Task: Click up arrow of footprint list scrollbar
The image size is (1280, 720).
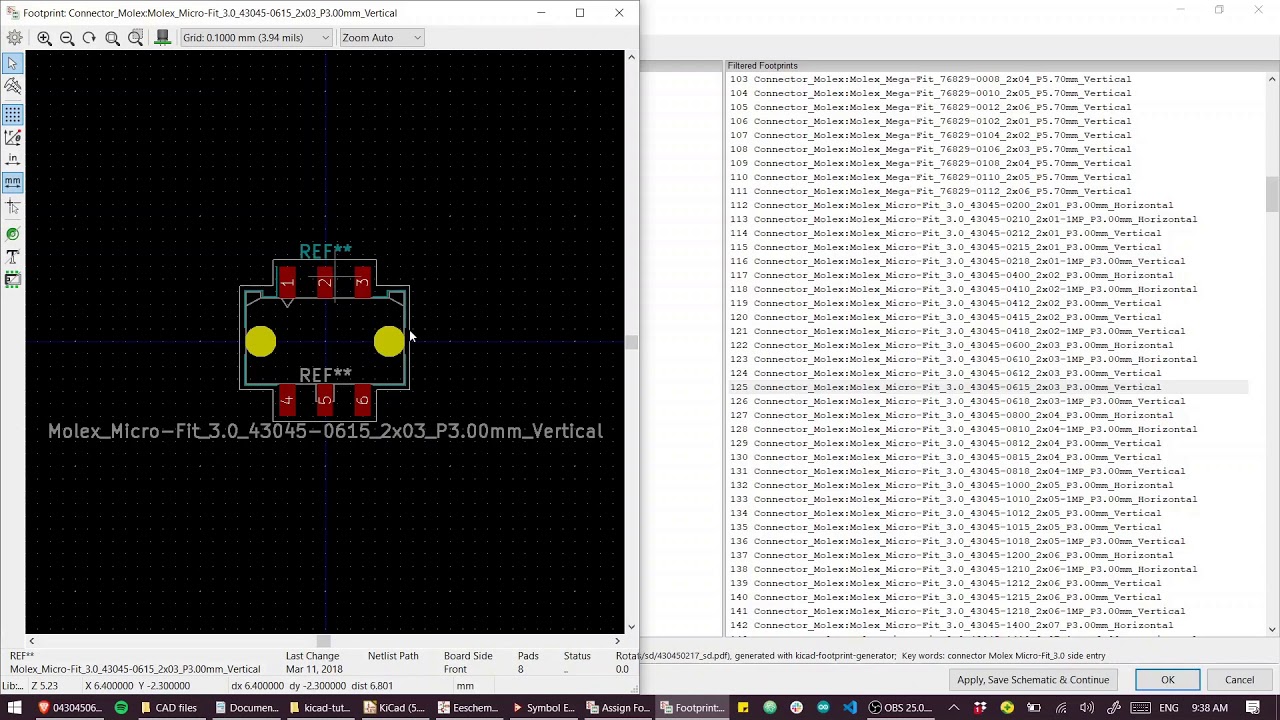Action: (1272, 79)
